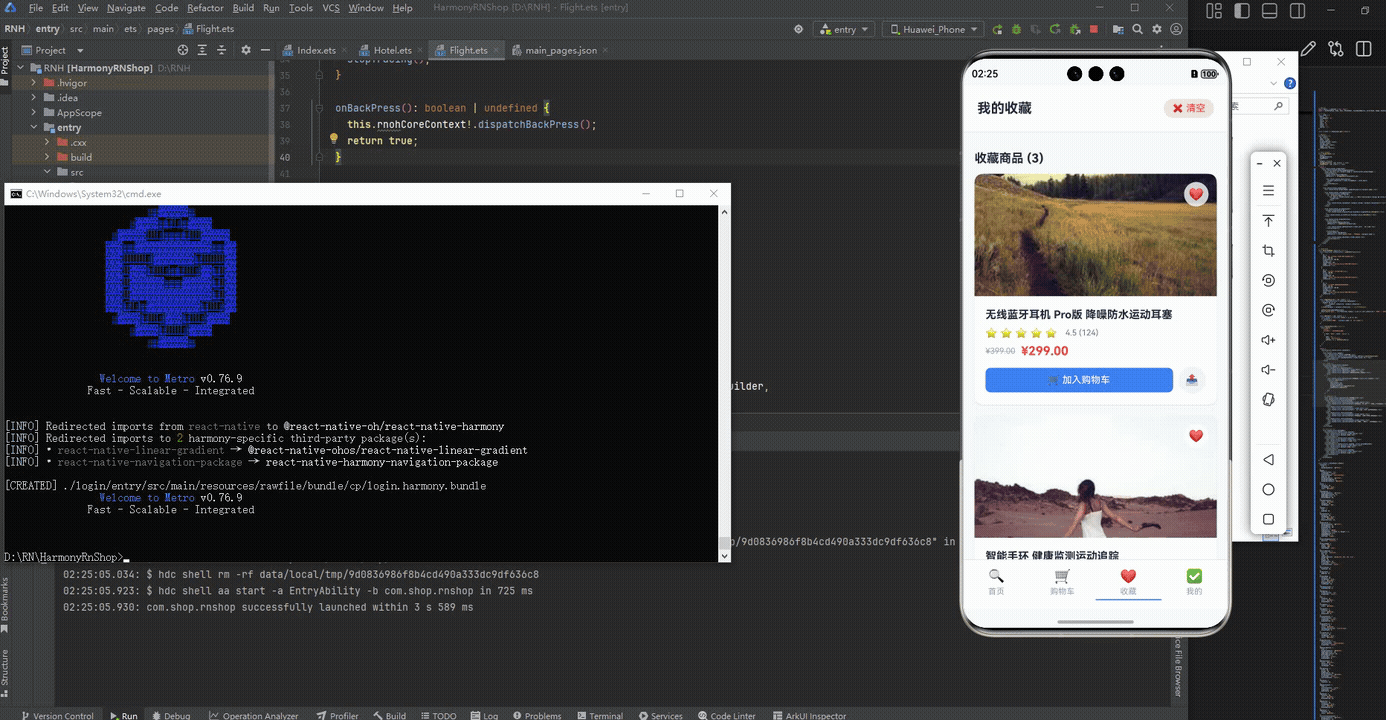Image resolution: width=1386 pixels, height=720 pixels.
Task: Click the yellow lightbulb quick-fix icon
Action: [x=334, y=140]
